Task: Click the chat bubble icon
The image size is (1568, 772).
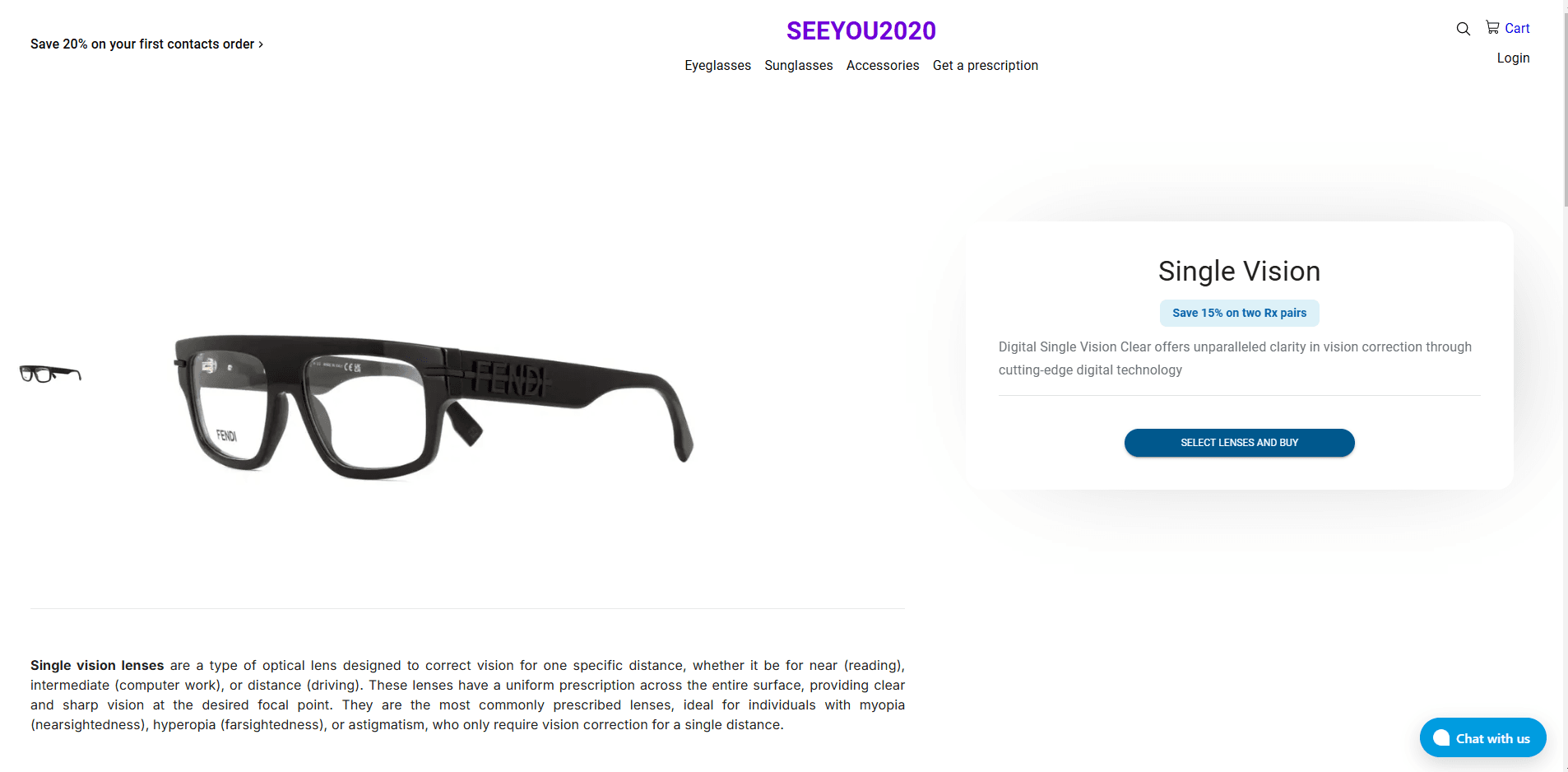Action: pyautogui.click(x=1441, y=737)
